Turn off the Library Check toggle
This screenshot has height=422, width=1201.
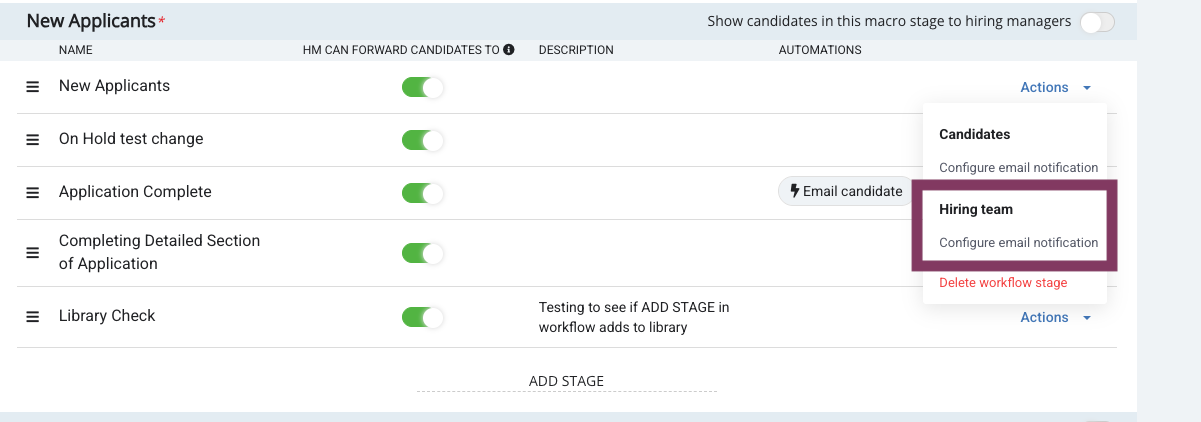(422, 317)
